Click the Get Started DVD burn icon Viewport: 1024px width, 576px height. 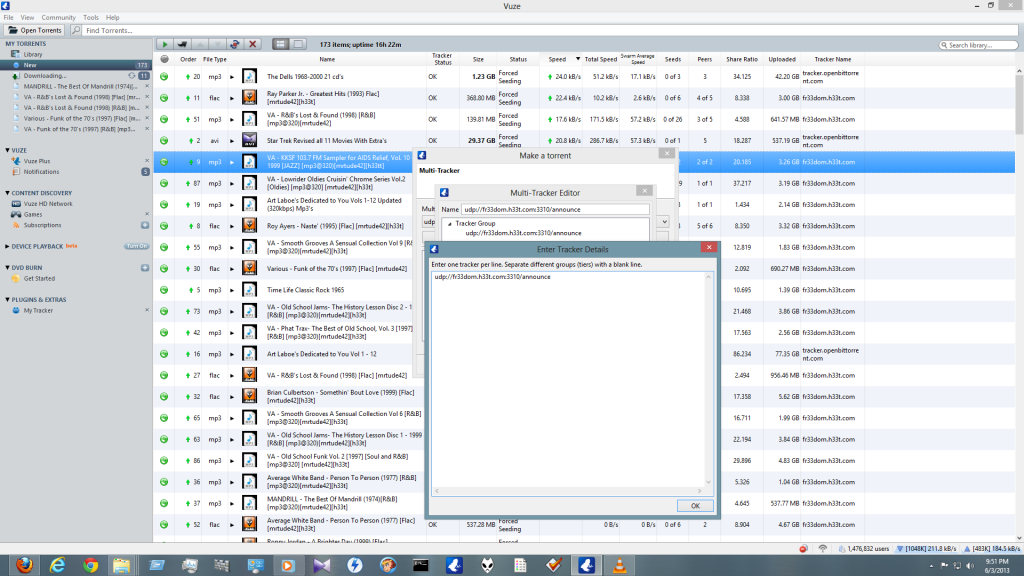[x=16, y=278]
